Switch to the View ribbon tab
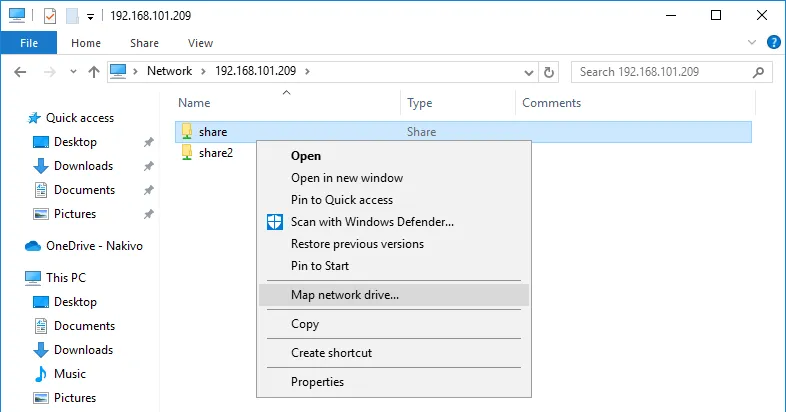 pyautogui.click(x=200, y=43)
